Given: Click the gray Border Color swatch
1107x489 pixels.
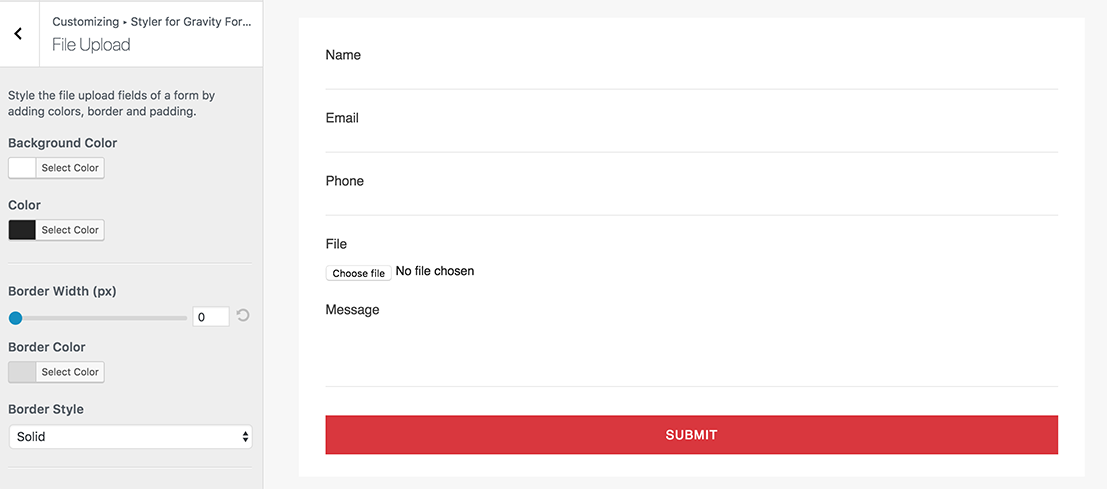Looking at the screenshot, I should (x=22, y=372).
